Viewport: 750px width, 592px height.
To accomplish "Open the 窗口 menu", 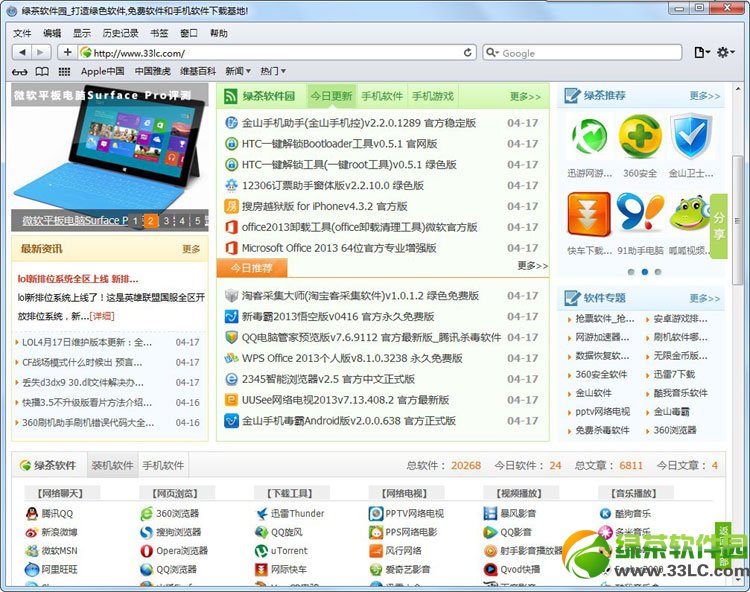I will click(x=188, y=33).
